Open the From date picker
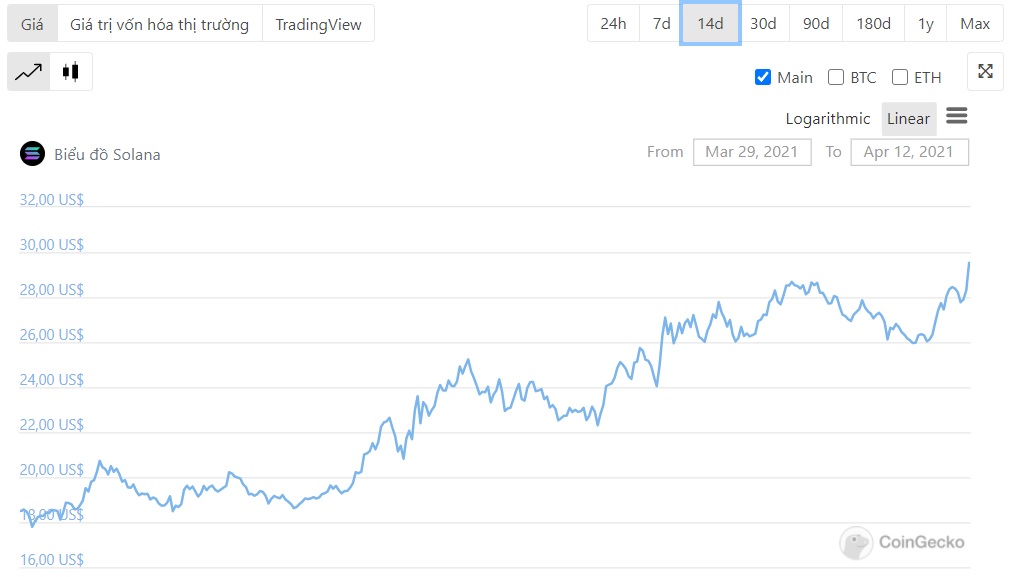Viewport: 1011px width, 577px height. pyautogui.click(x=751, y=152)
